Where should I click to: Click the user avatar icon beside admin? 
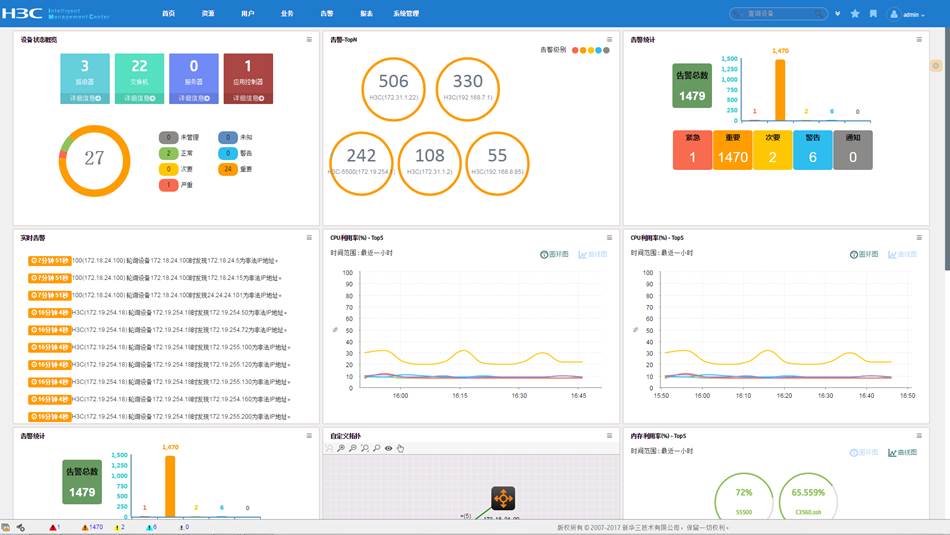[x=894, y=14]
